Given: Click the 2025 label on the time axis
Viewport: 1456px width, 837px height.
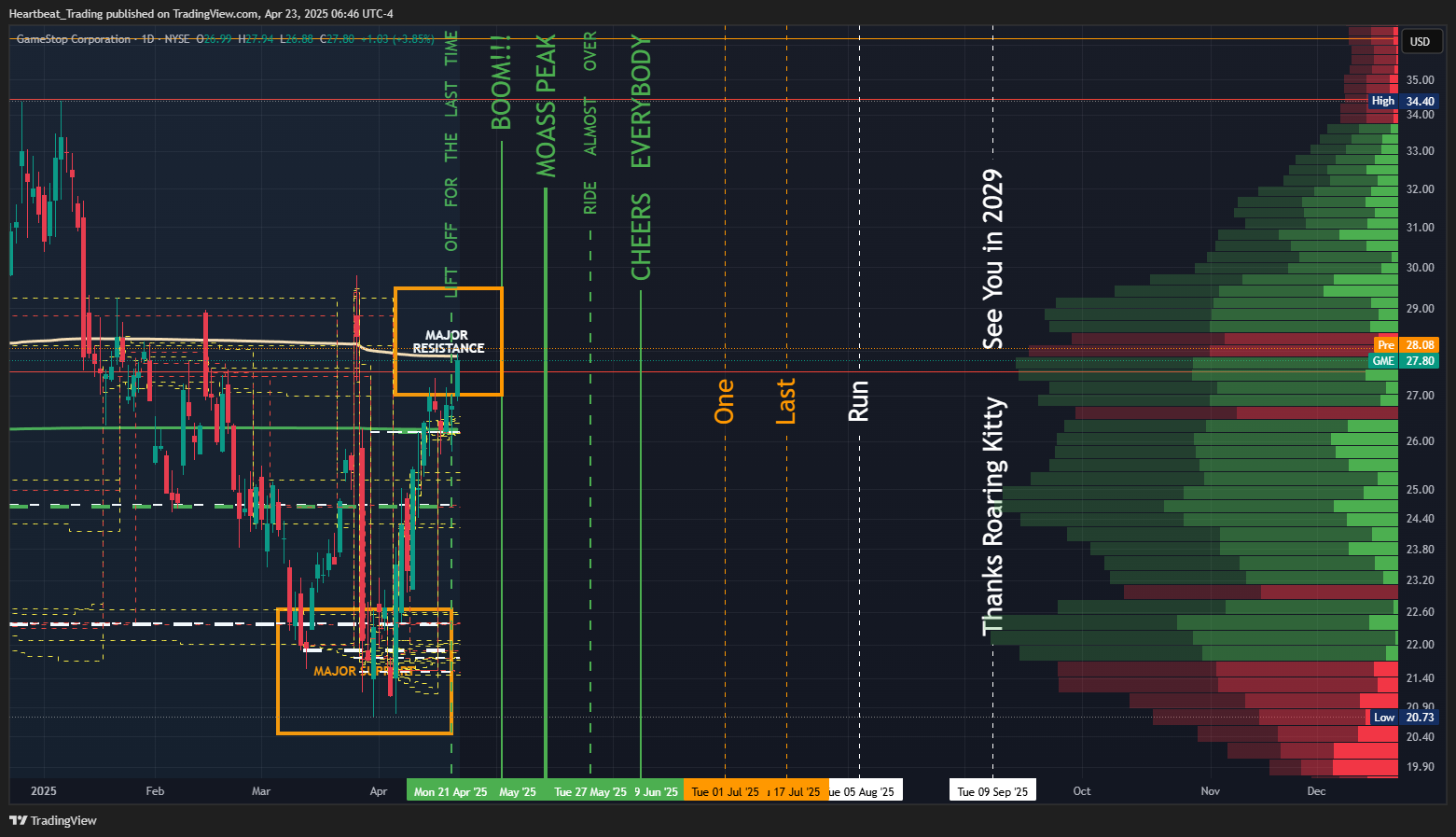Looking at the screenshot, I should [43, 791].
